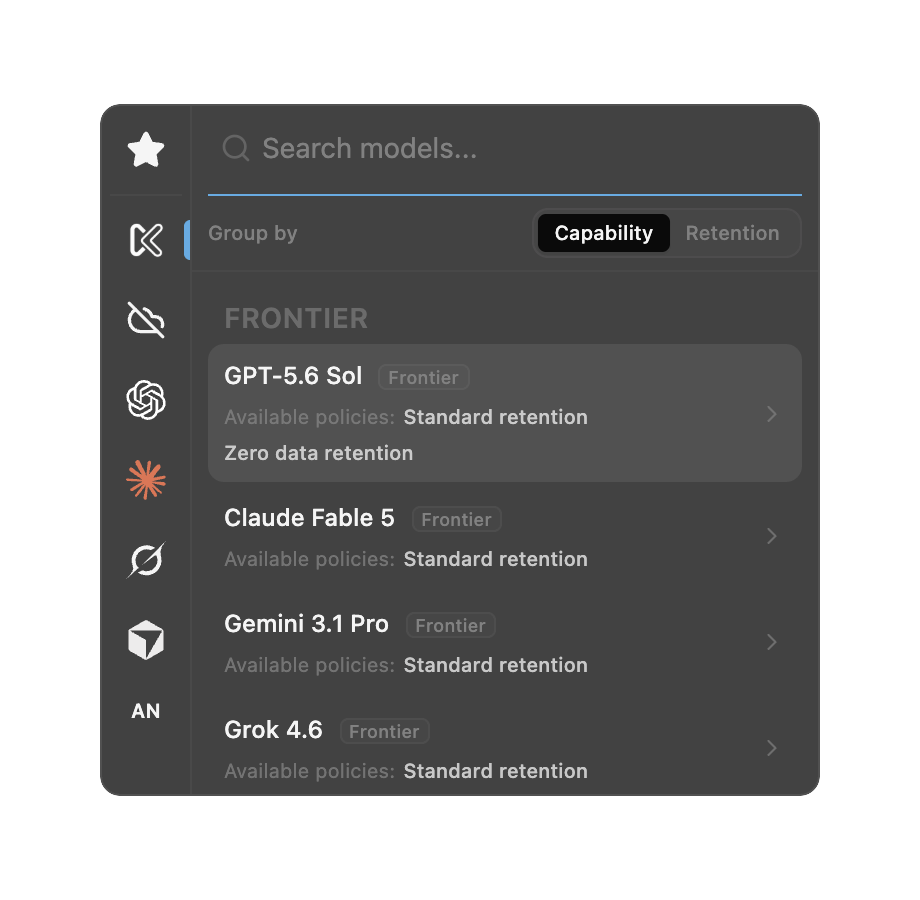The width and height of the screenshot is (920, 900).
Task: Select the orange Anthropic starburst icon
Action: pos(146,480)
